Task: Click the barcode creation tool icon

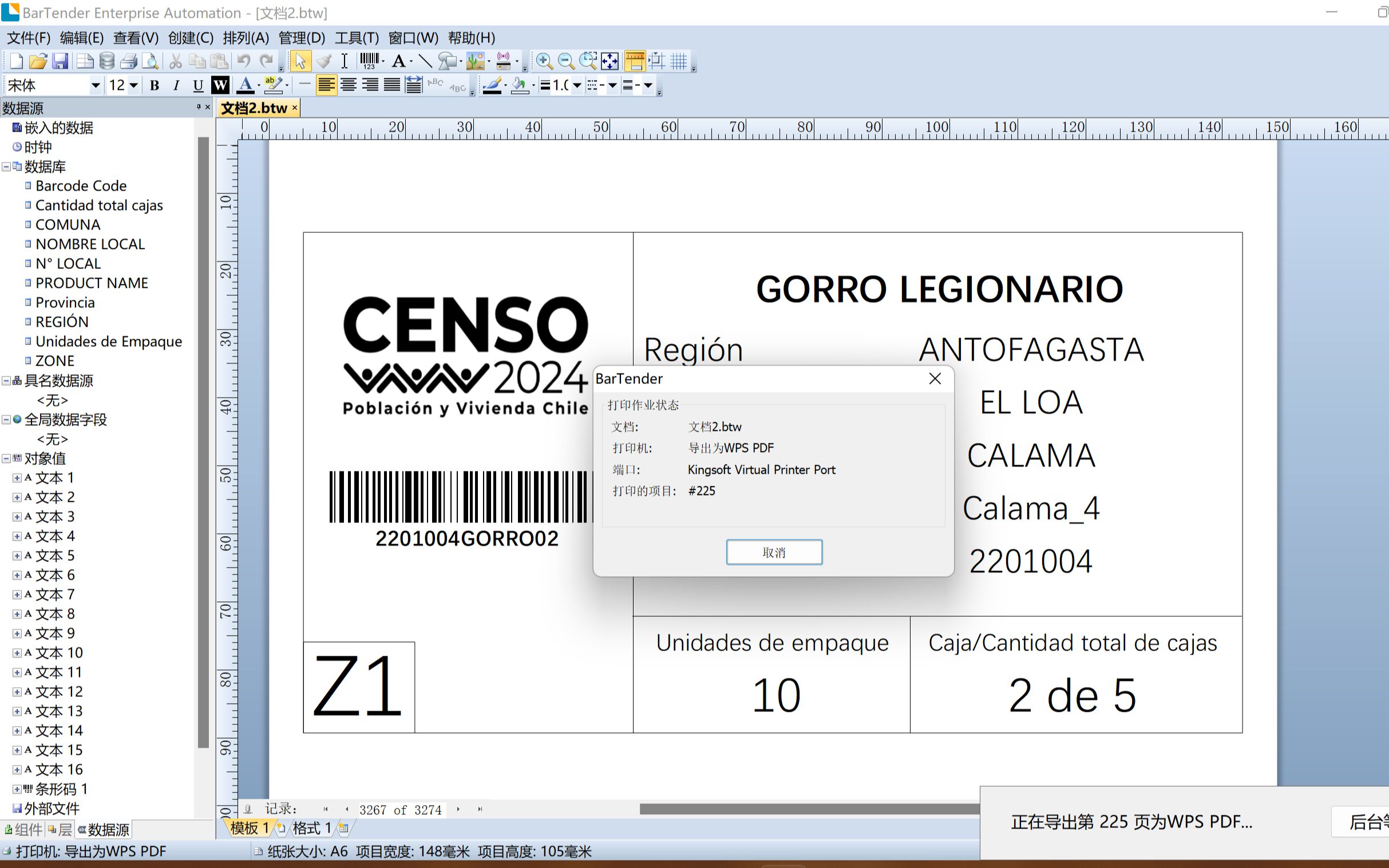Action: (x=369, y=60)
